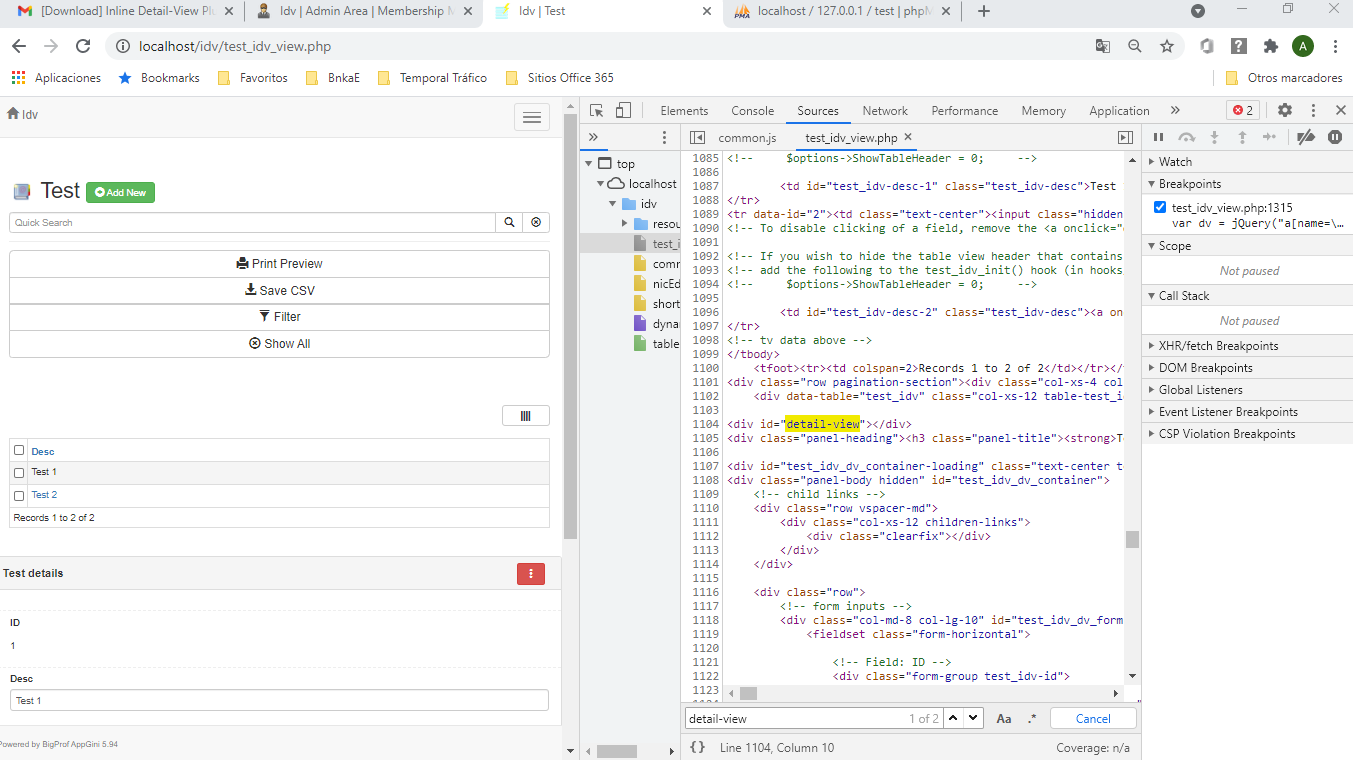Click the Show All button

pos(279,343)
